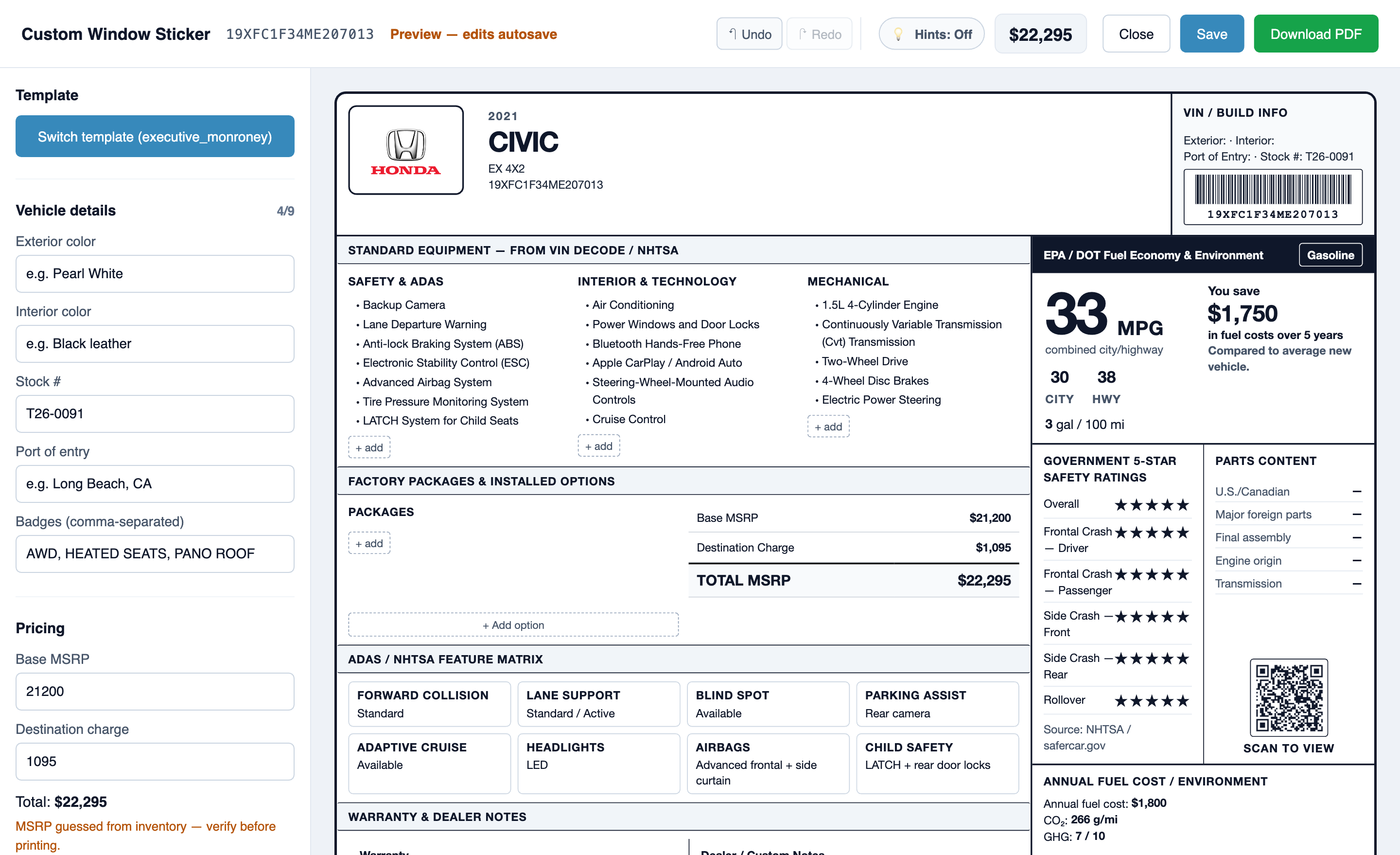Click the U.S./Canadian parts content row
The image size is (1400, 855).
1288,492
